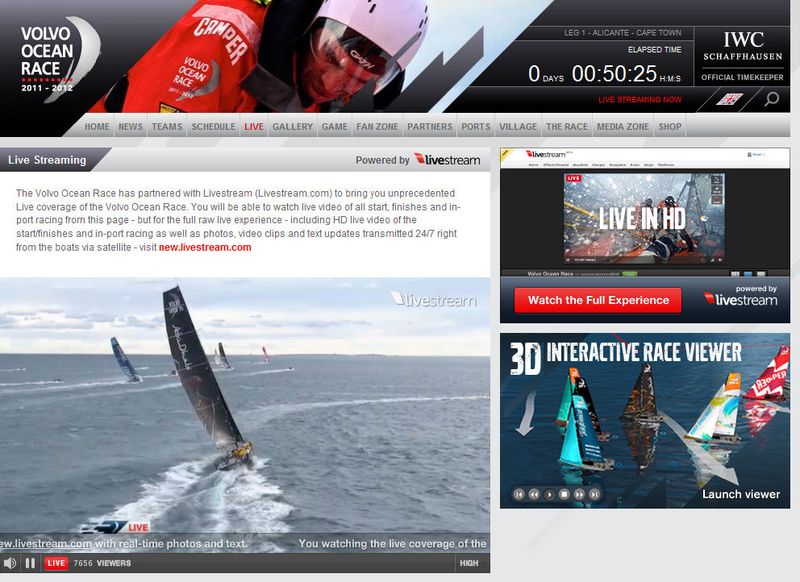Open THE RACE menu item
The height and width of the screenshot is (582, 800).
(x=567, y=126)
